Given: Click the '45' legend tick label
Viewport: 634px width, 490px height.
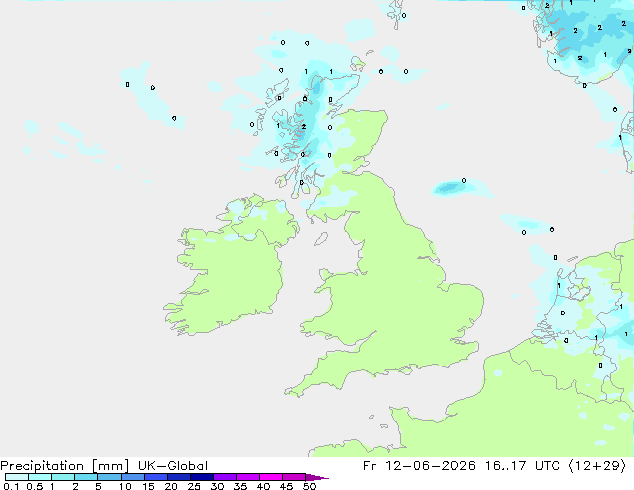Looking at the screenshot, I should 286,486.
